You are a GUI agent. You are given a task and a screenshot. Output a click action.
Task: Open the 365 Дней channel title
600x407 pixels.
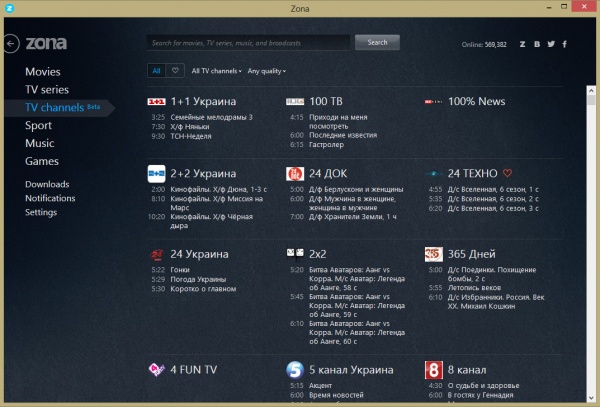pyautogui.click(x=471, y=254)
